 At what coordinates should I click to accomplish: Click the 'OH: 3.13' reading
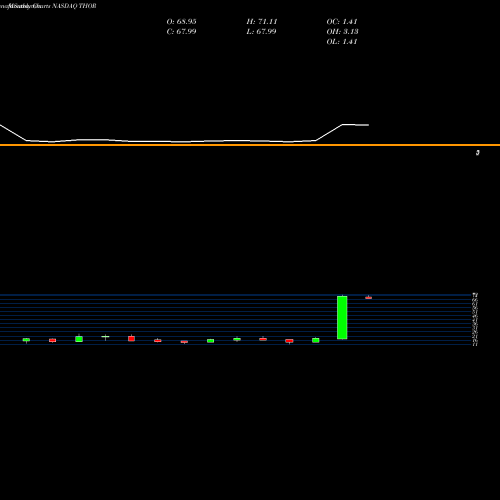(342, 32)
